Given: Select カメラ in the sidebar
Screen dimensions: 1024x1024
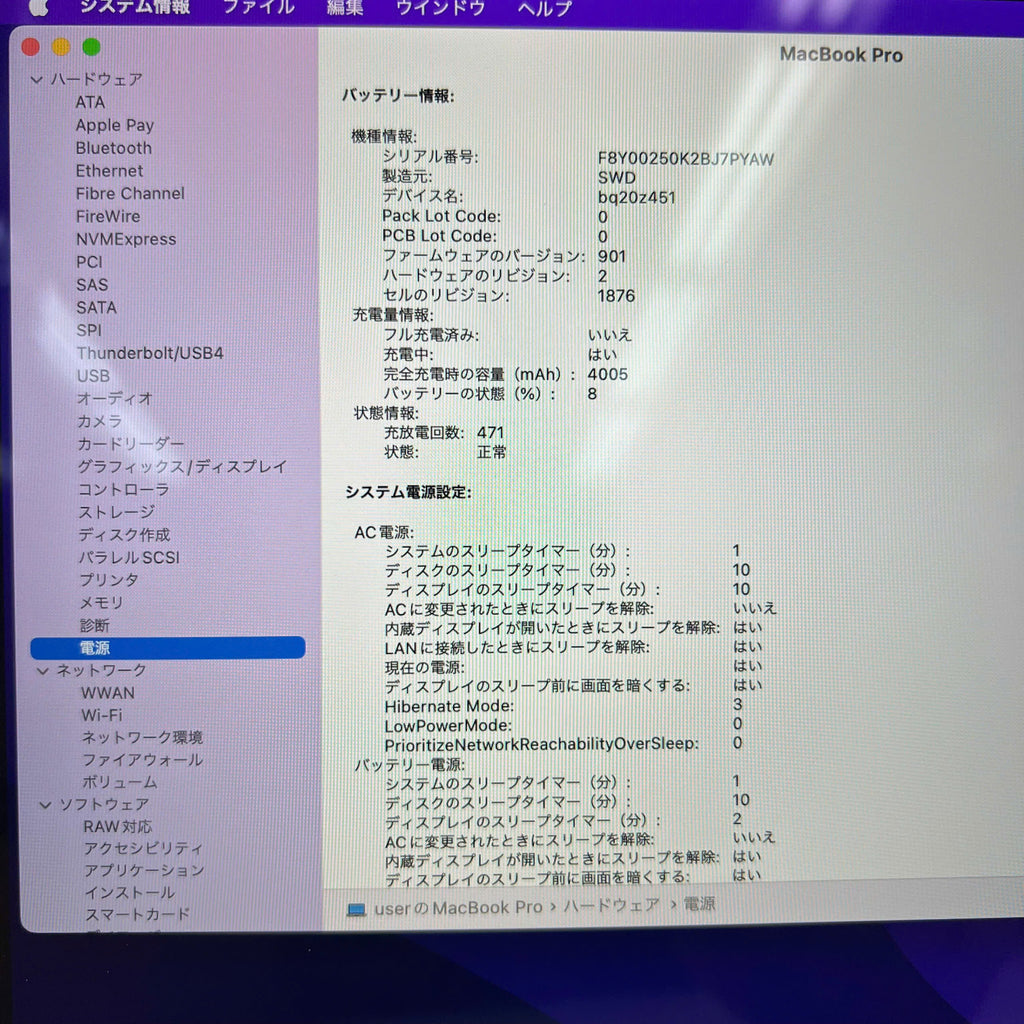Looking at the screenshot, I should (100, 421).
